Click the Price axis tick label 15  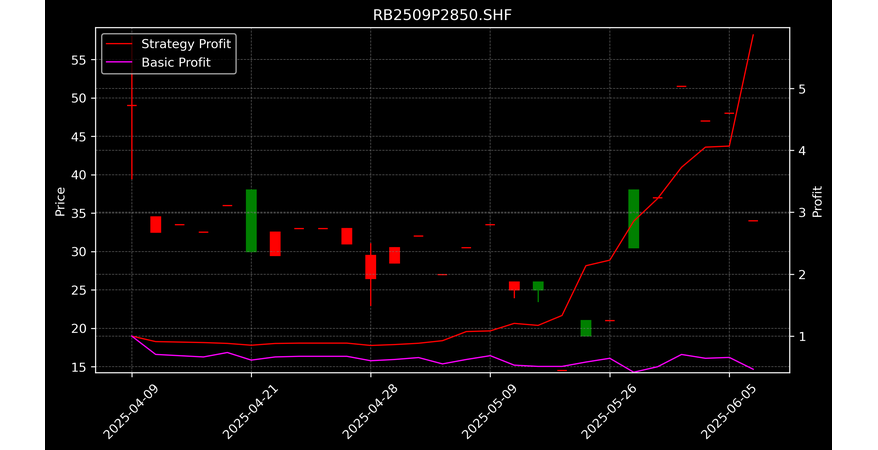[79, 367]
